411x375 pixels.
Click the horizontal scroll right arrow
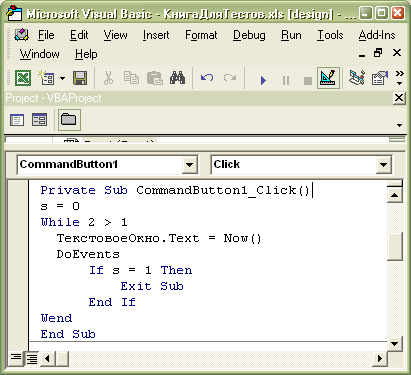point(380,359)
